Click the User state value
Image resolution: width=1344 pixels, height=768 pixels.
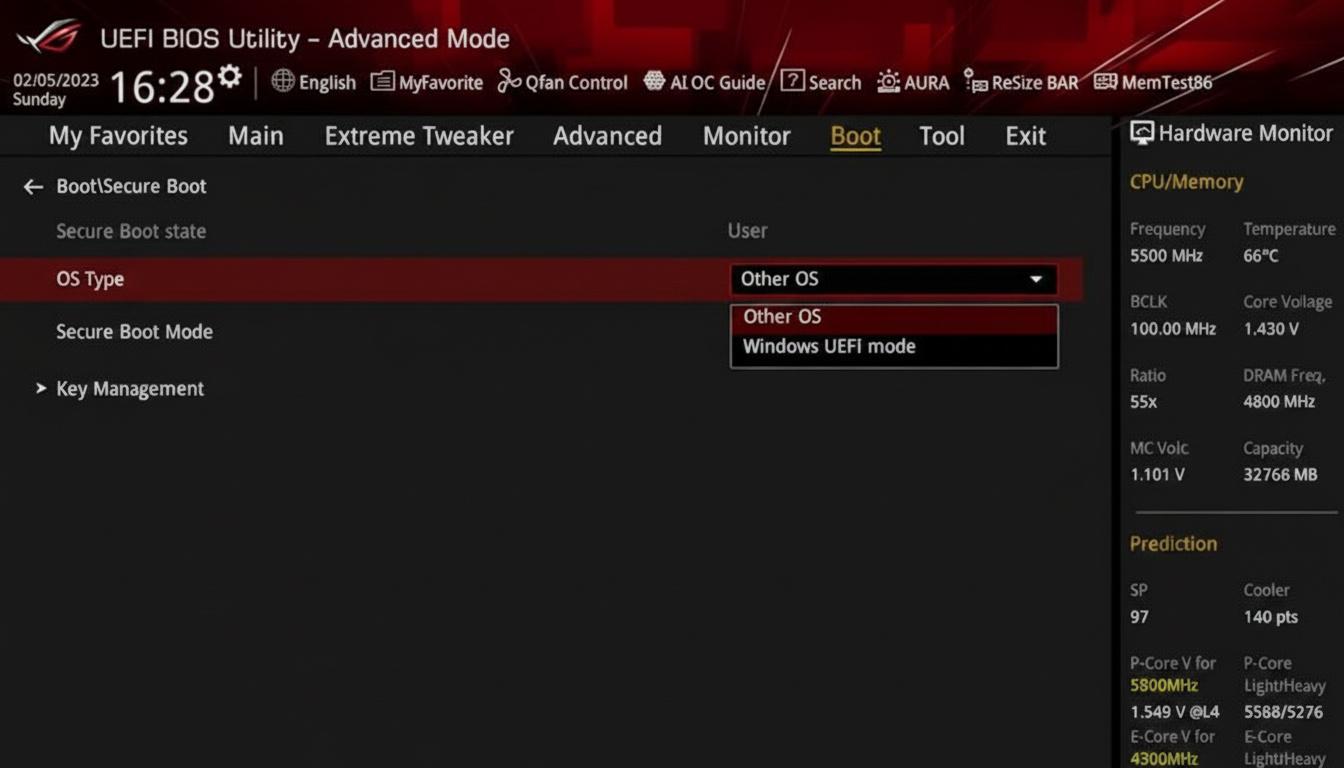747,231
